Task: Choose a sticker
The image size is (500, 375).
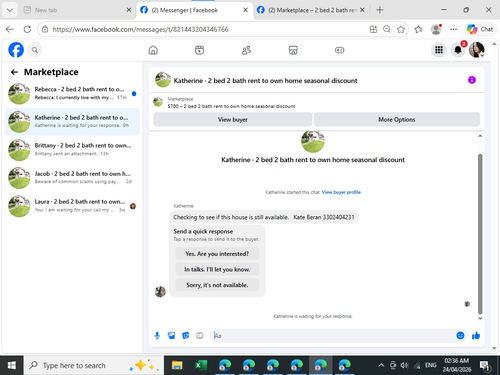Action: pyautogui.click(x=186, y=335)
